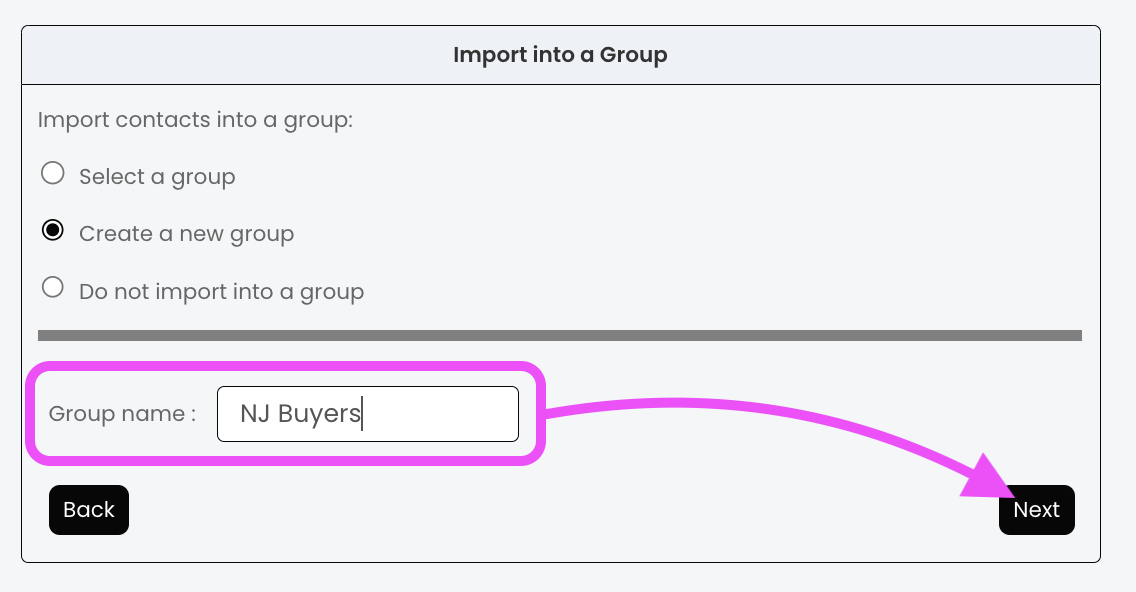The height and width of the screenshot is (592, 1136).
Task: Click the pink arrowhead annotation near Next
Action: (x=989, y=478)
